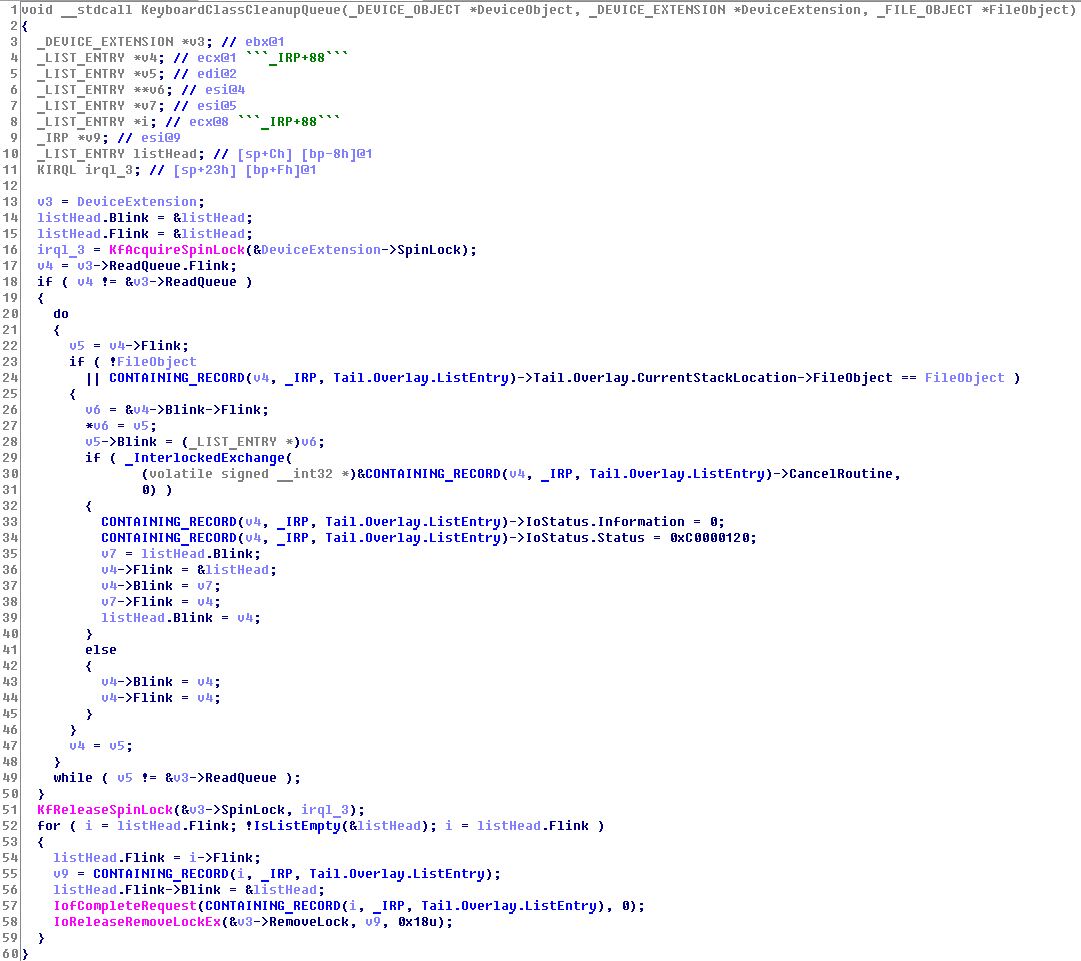Click the KfReleaseSpinLock function call

[105, 810]
